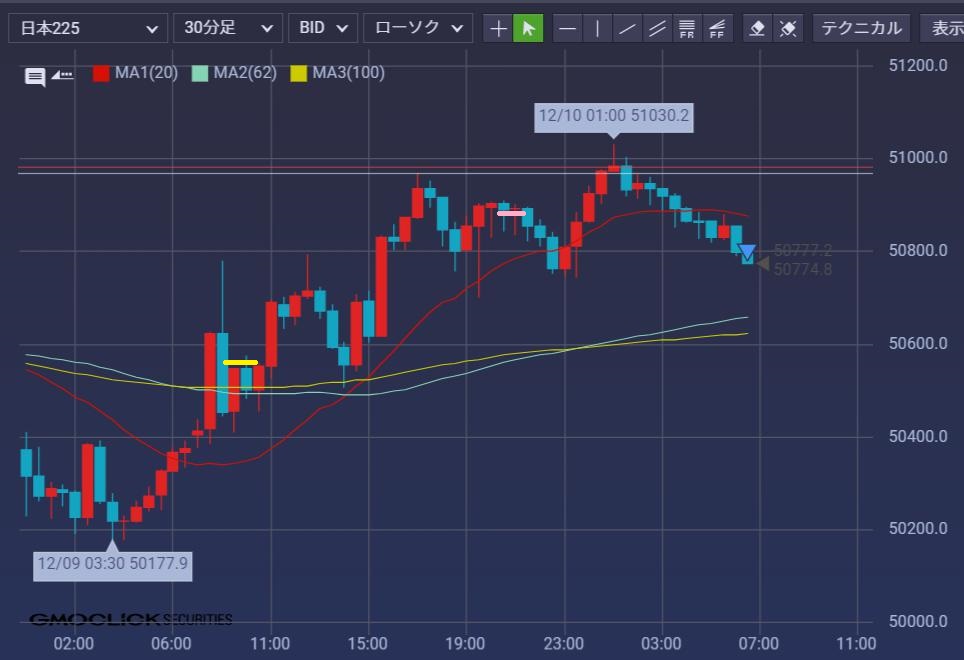Screen dimensions: 964x660
Task: Activate the arrow pointer tool
Action: pos(528,28)
